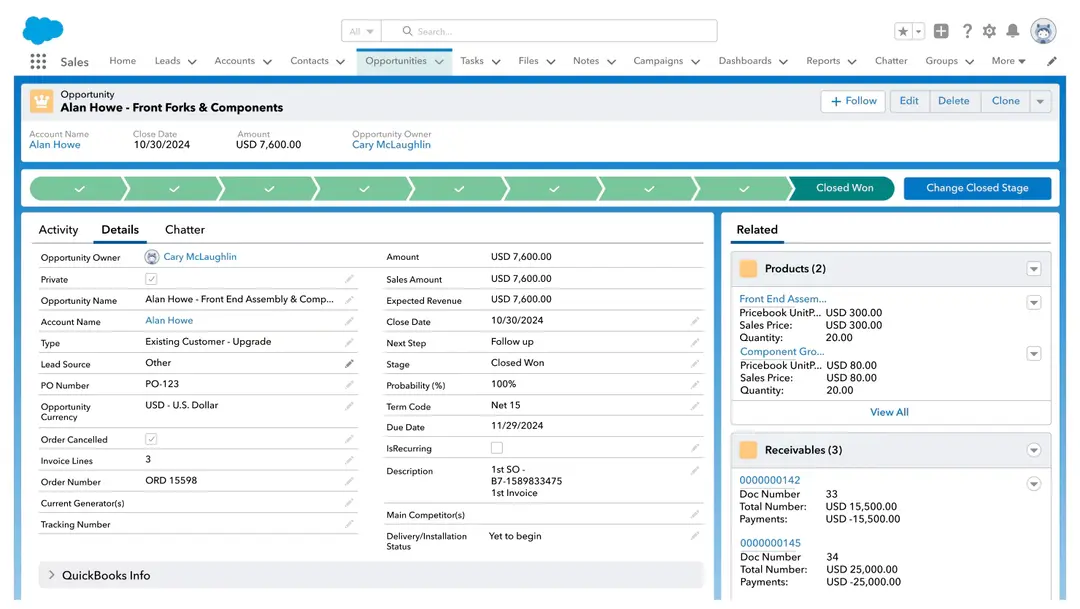
Task: Click the Products related list icon
Action: click(x=748, y=269)
